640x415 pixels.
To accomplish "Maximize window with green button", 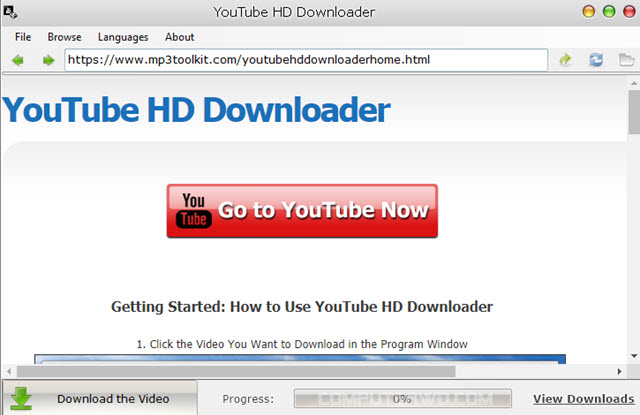I will (609, 12).
